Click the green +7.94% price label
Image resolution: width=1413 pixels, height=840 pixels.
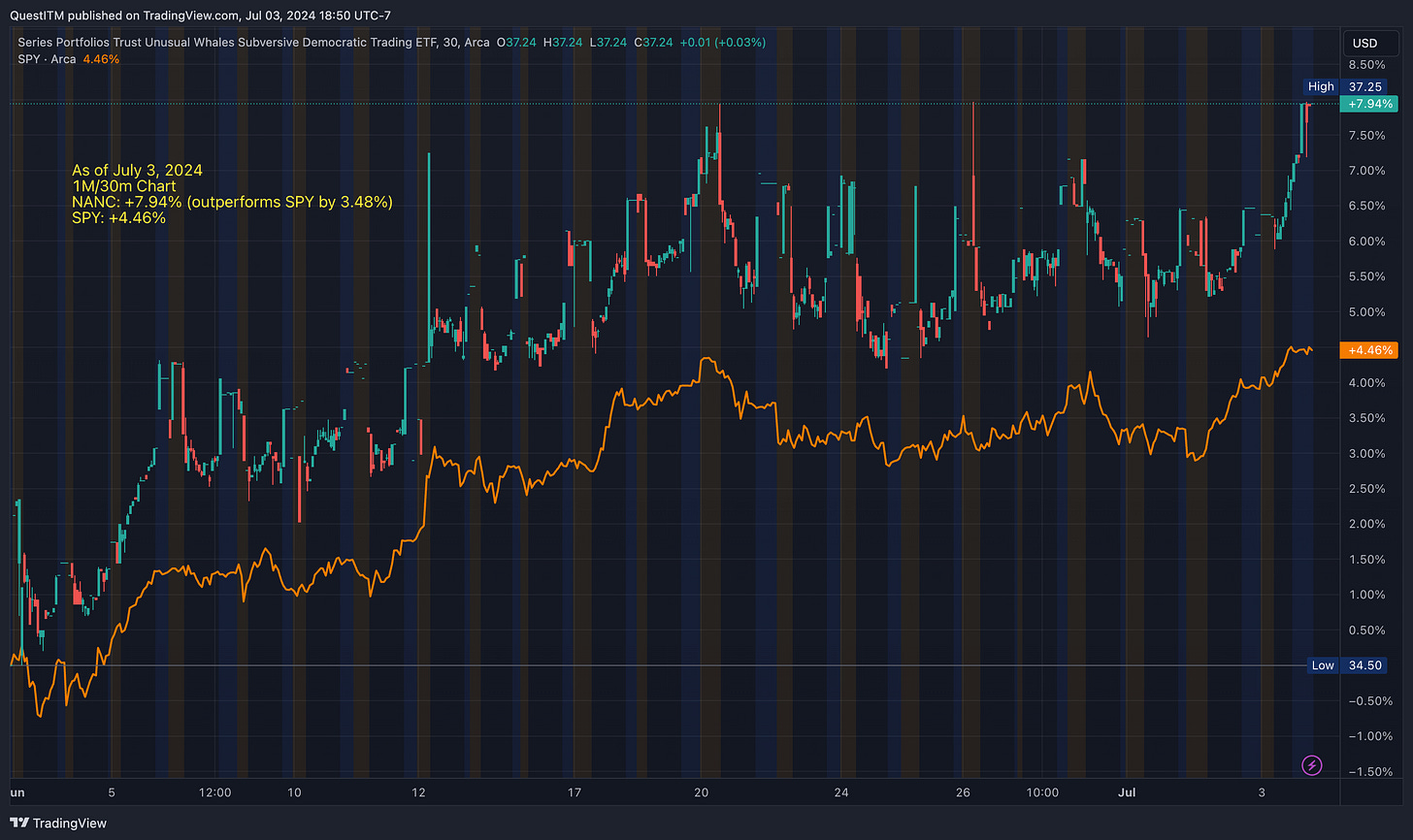click(1368, 104)
